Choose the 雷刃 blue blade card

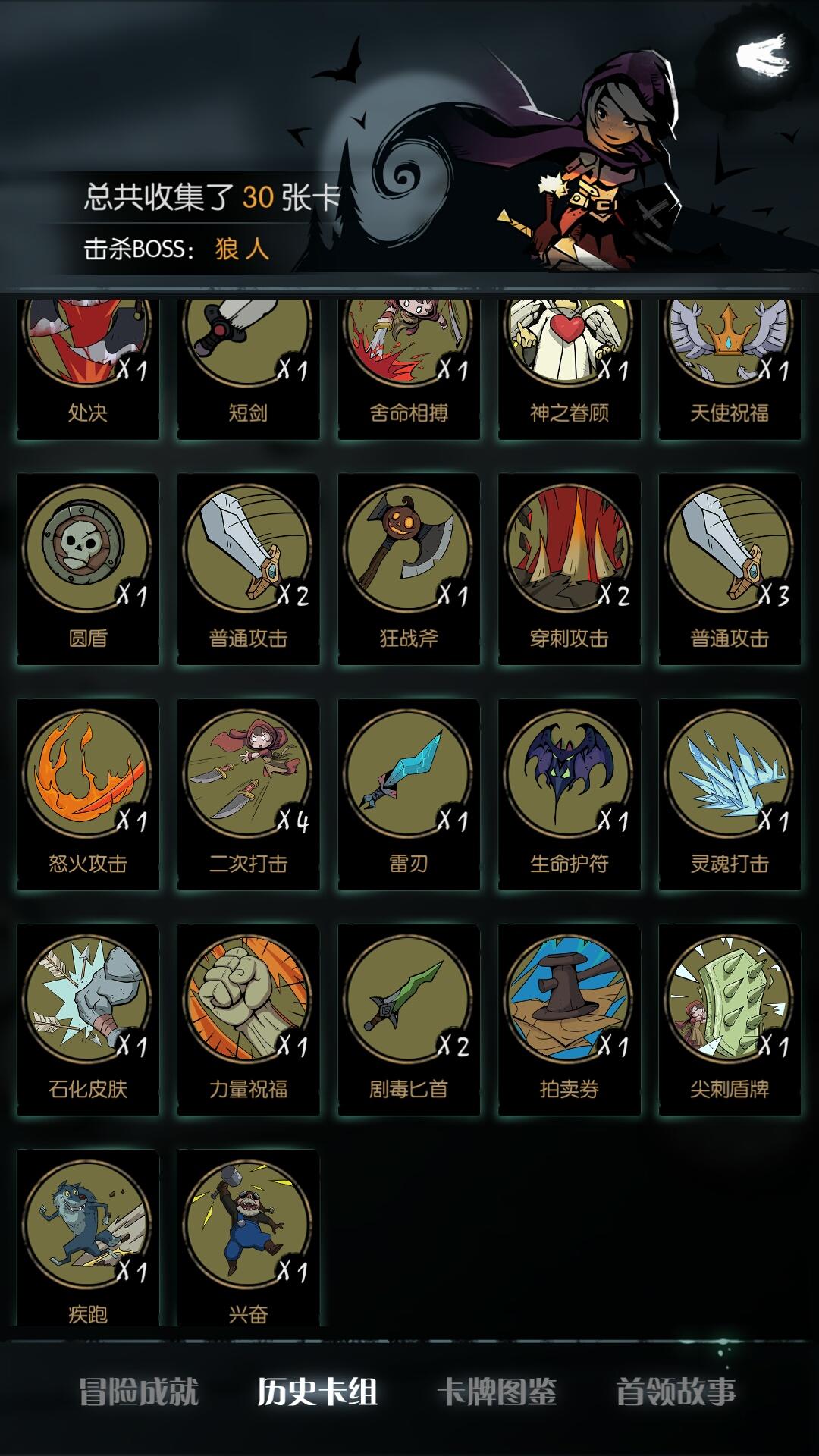pyautogui.click(x=409, y=794)
